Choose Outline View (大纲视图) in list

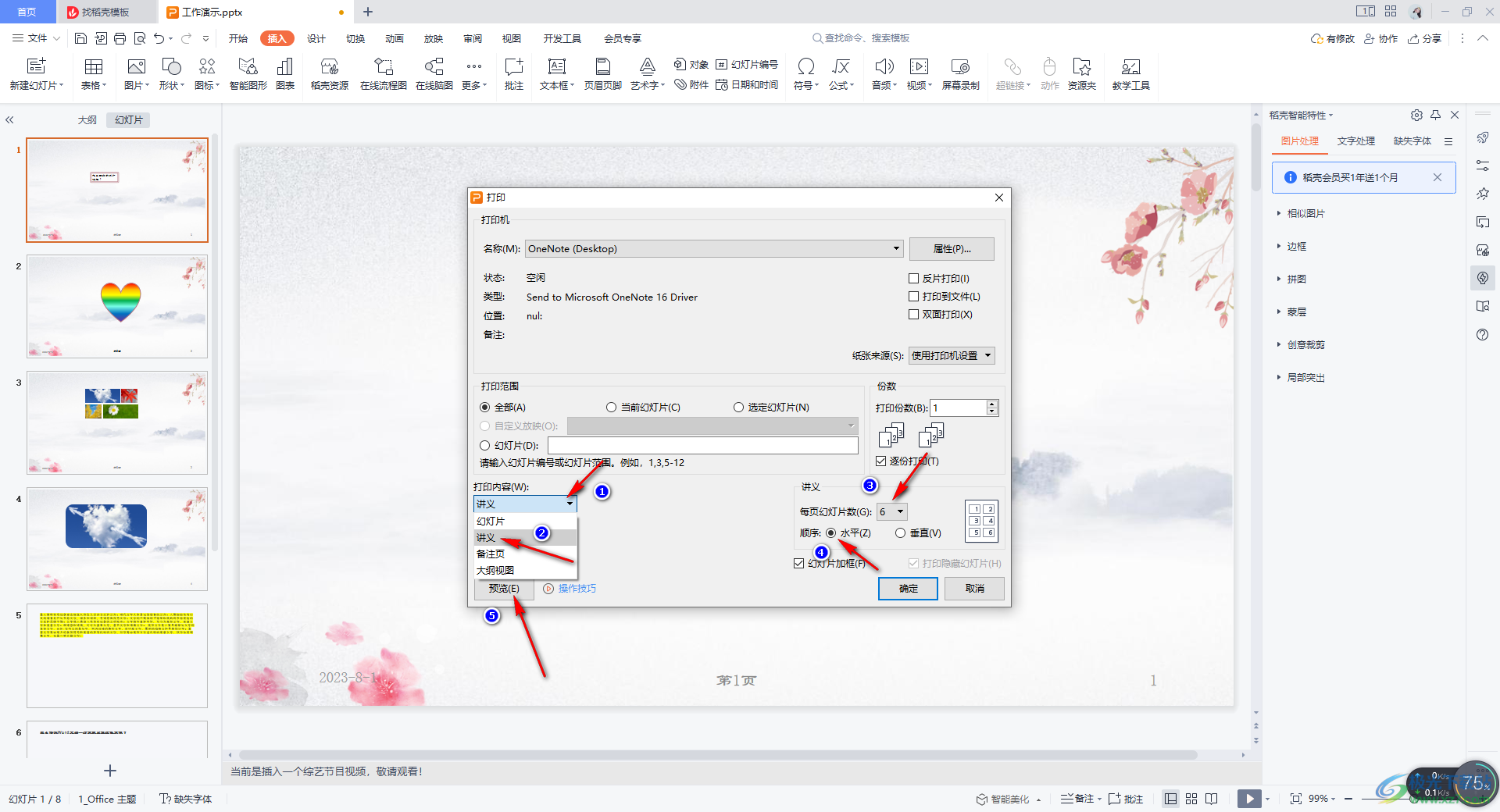[525, 570]
